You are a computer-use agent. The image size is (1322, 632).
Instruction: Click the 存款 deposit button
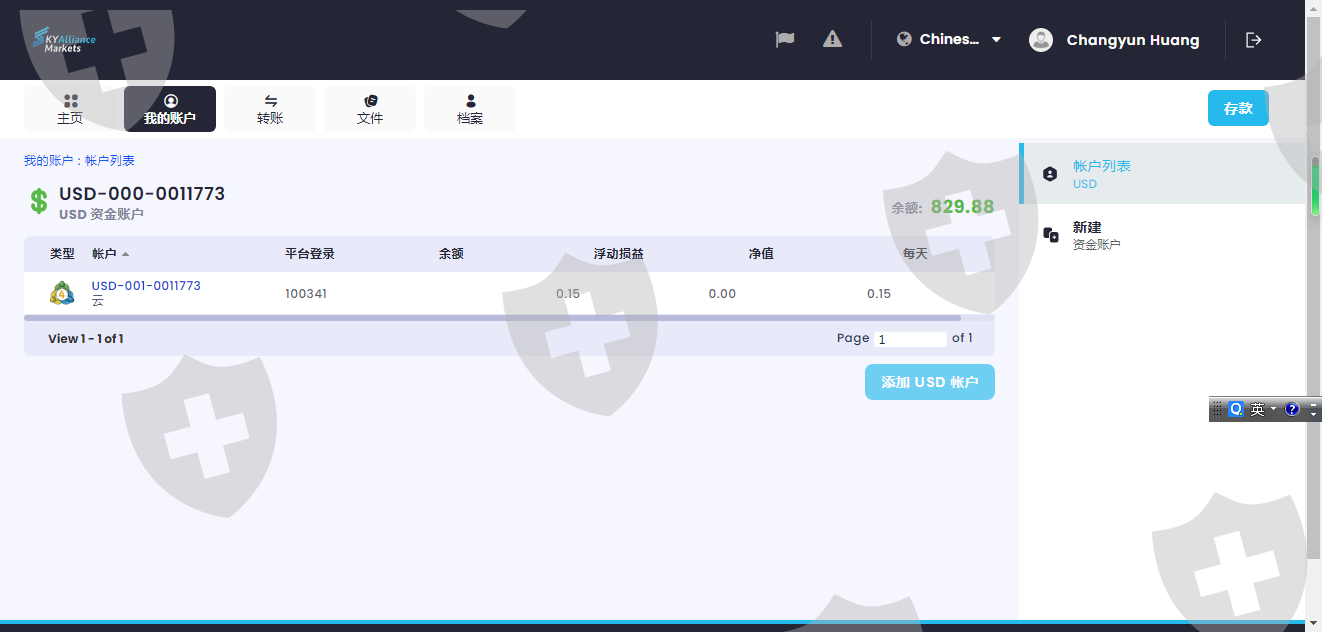click(1238, 108)
